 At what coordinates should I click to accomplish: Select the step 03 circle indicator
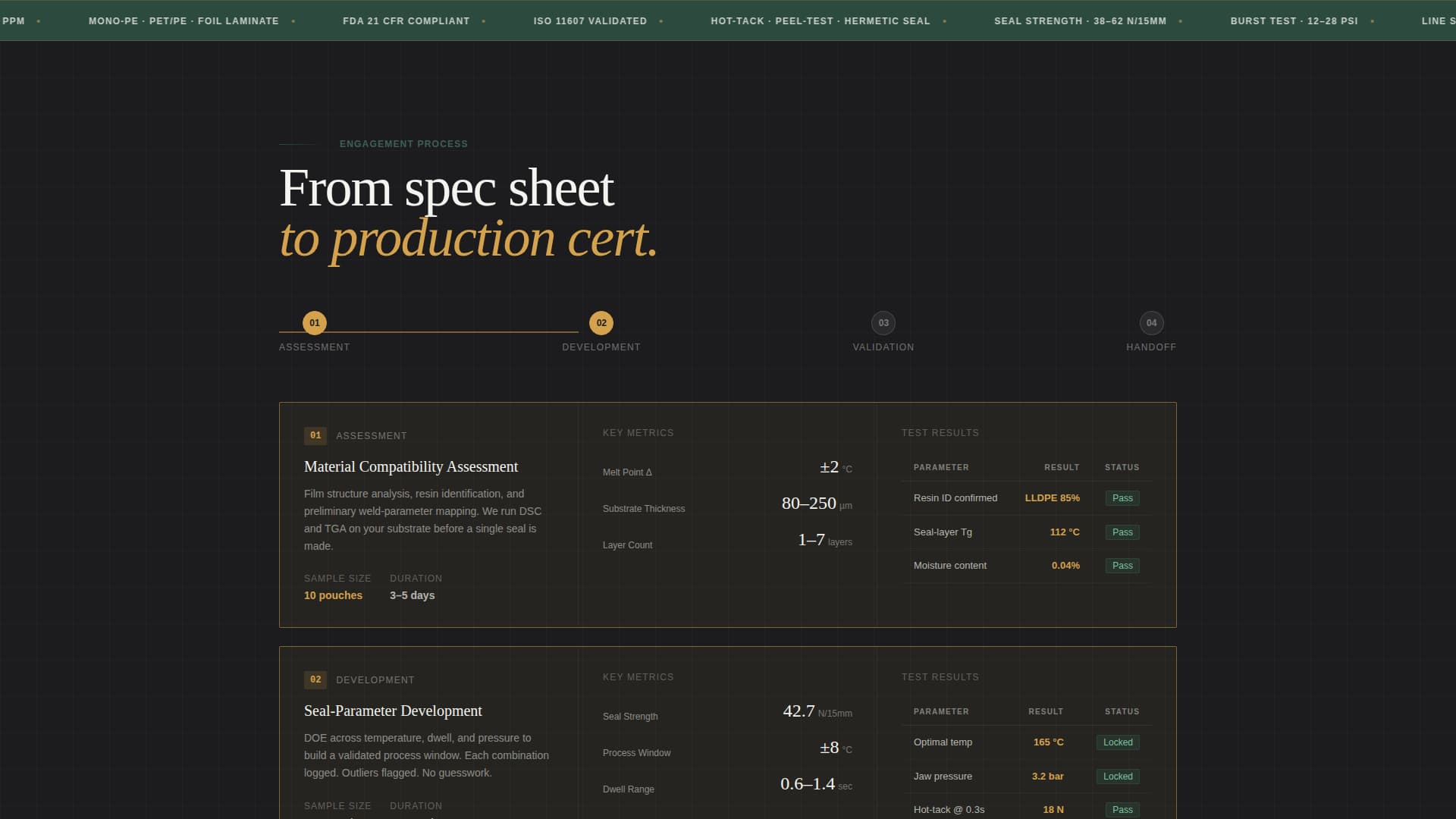pos(883,322)
